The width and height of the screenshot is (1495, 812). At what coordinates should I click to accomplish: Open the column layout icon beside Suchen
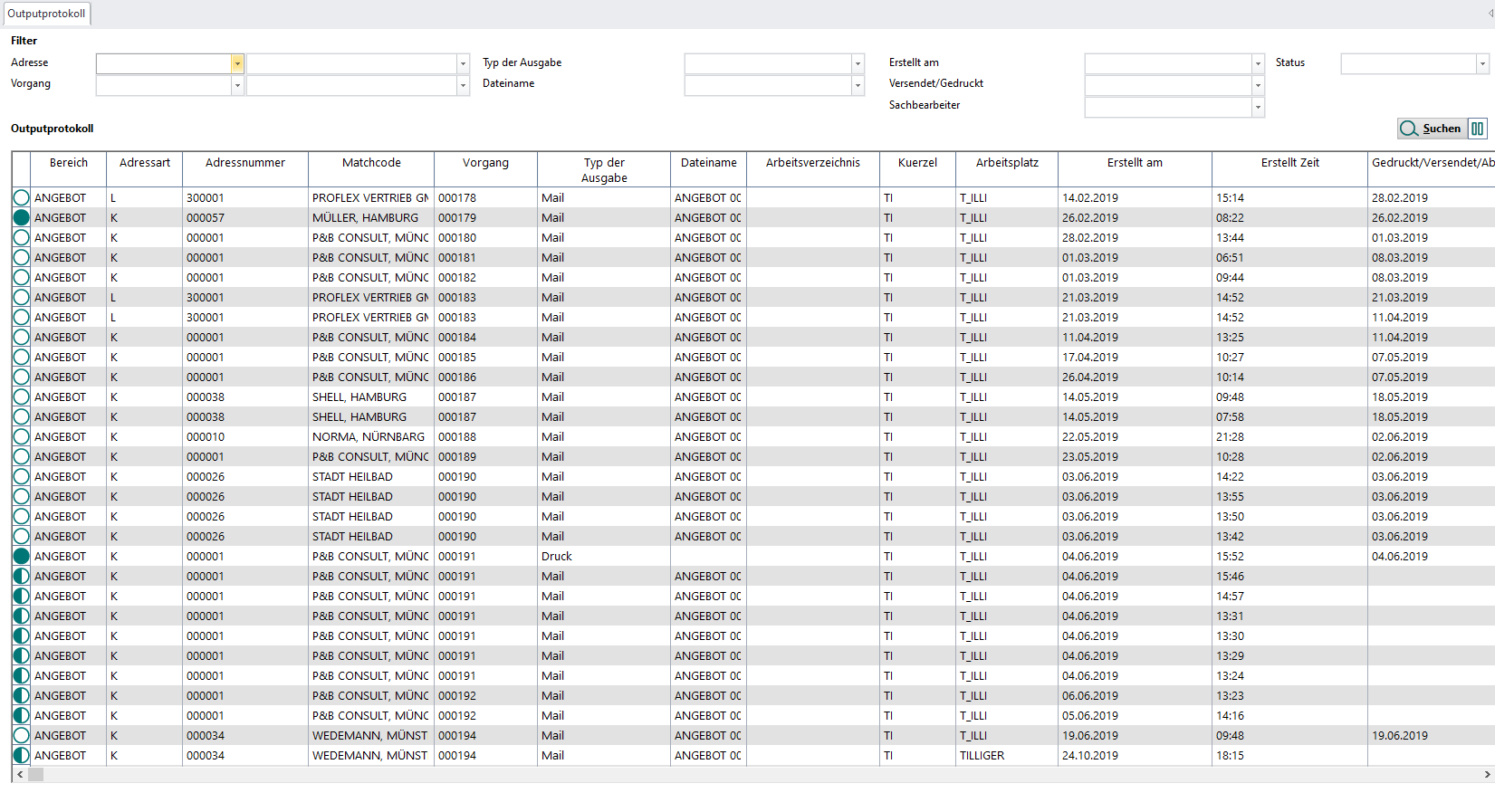pyautogui.click(x=1477, y=129)
